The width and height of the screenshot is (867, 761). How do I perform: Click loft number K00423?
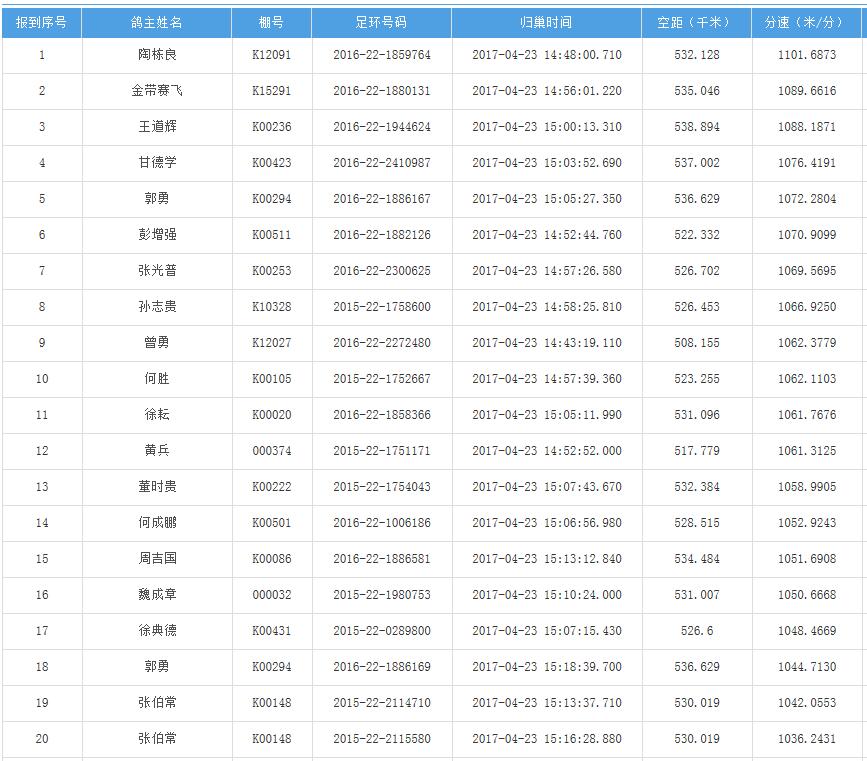(x=271, y=163)
